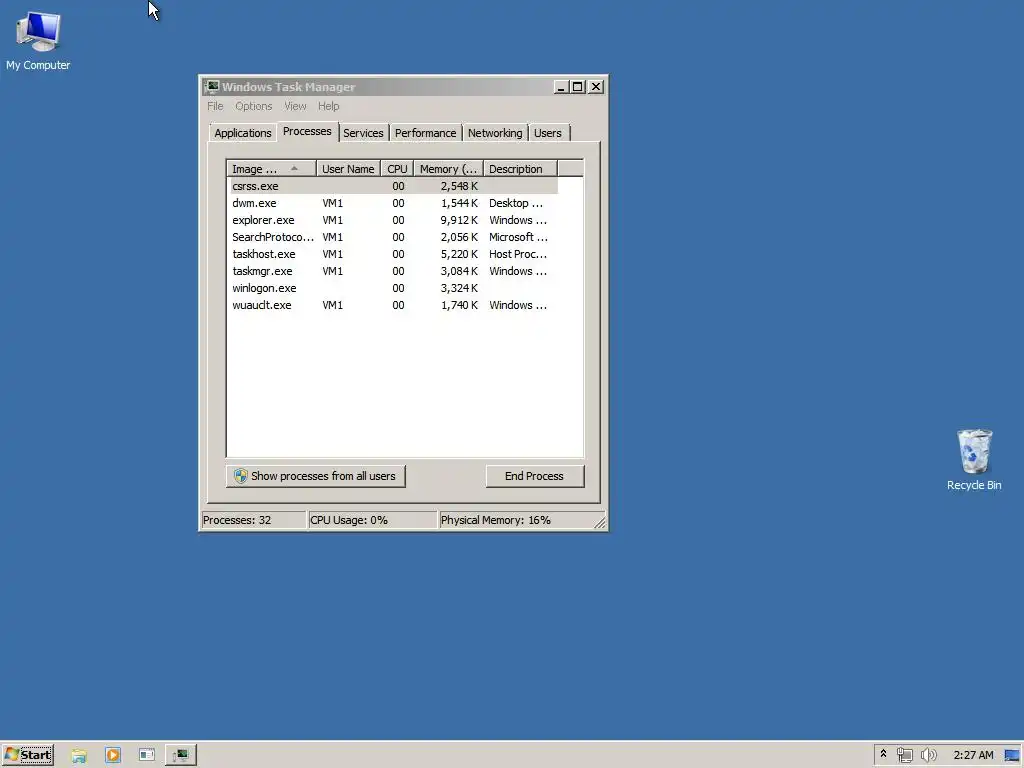Open the Options menu

pos(253,106)
